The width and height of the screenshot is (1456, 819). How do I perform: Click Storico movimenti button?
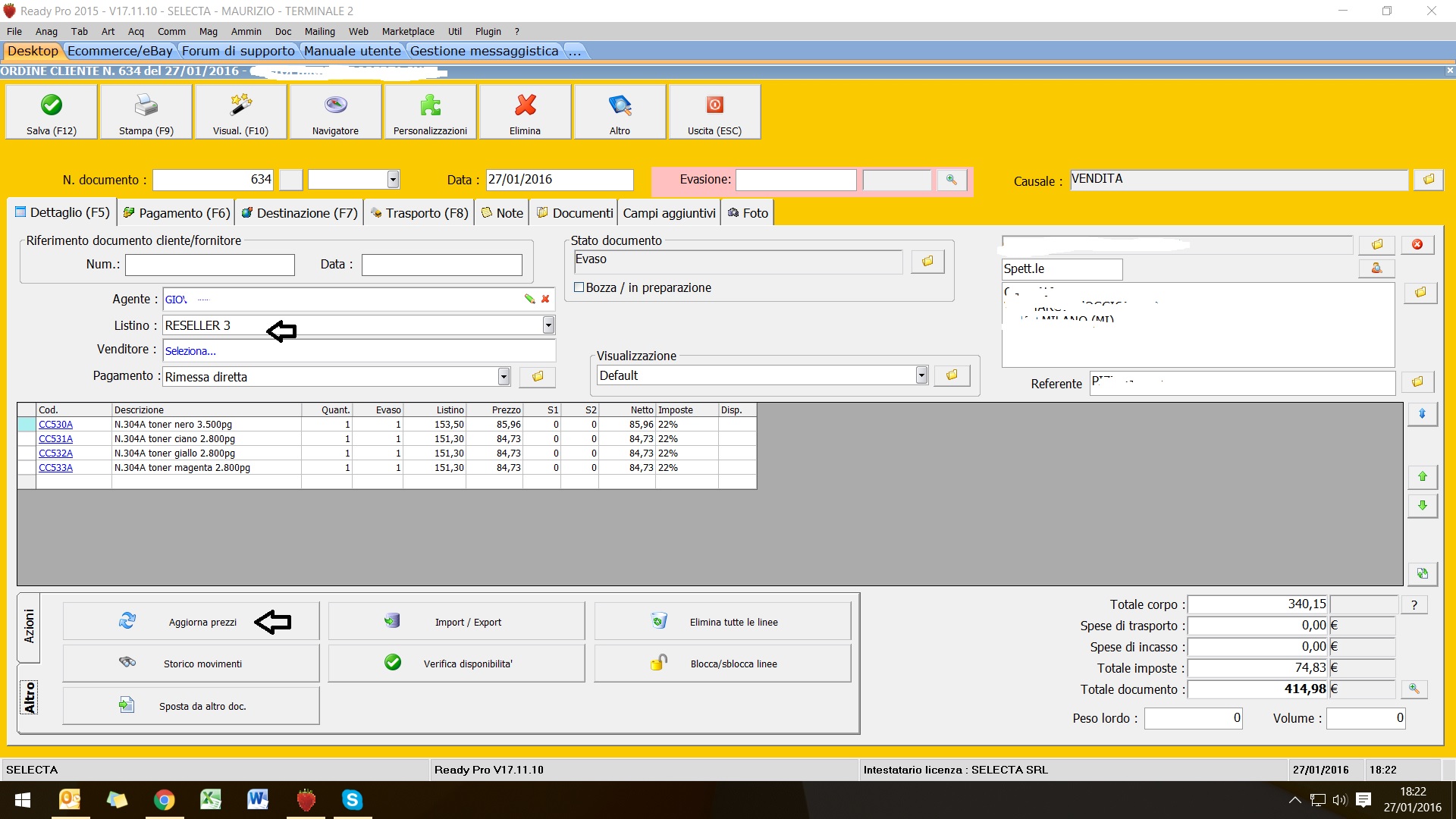pos(191,664)
